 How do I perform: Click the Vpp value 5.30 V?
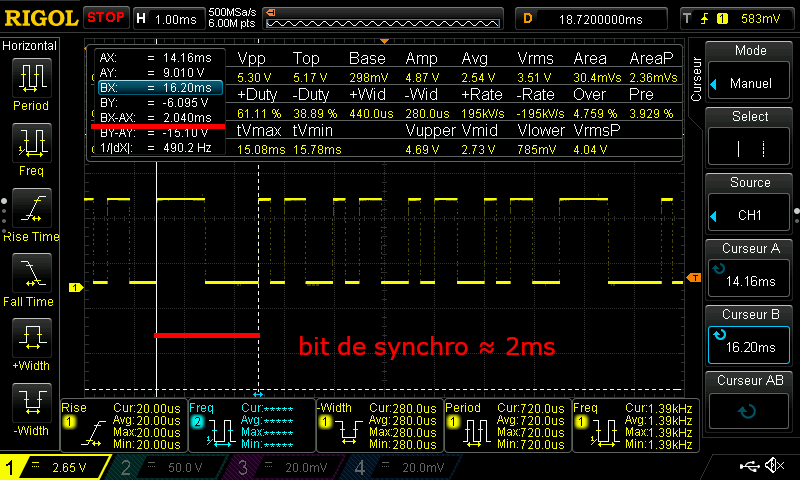coord(254,78)
